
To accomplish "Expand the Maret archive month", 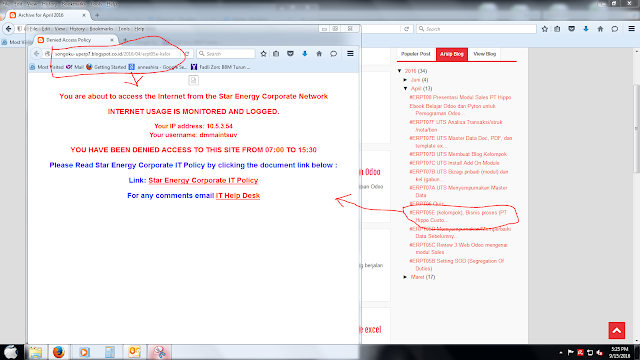I will (405, 277).
